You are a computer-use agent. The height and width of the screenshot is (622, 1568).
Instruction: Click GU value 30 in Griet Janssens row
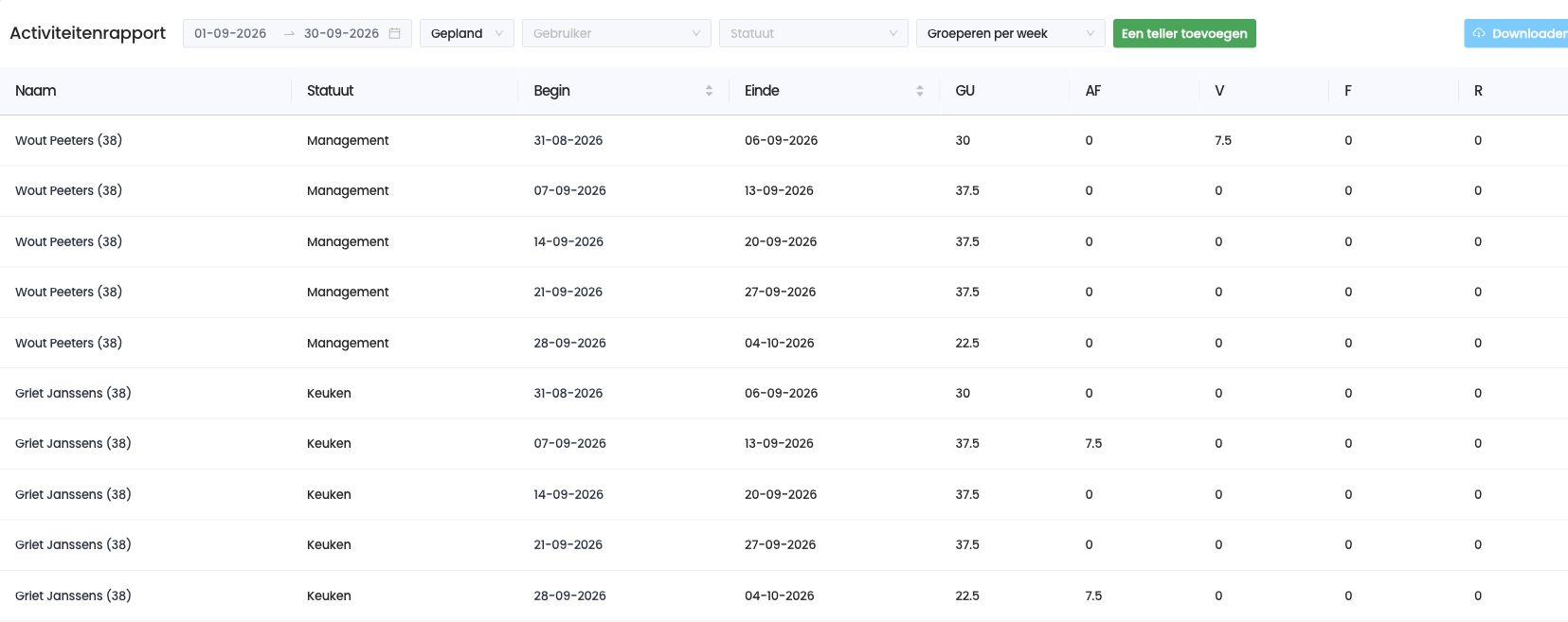coord(963,393)
